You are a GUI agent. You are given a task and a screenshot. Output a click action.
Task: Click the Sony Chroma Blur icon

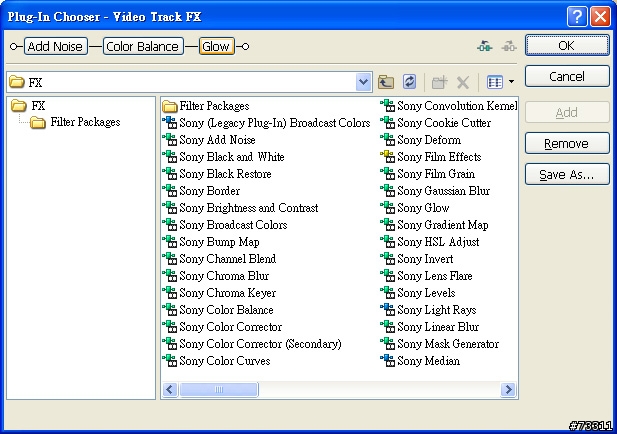[170, 275]
